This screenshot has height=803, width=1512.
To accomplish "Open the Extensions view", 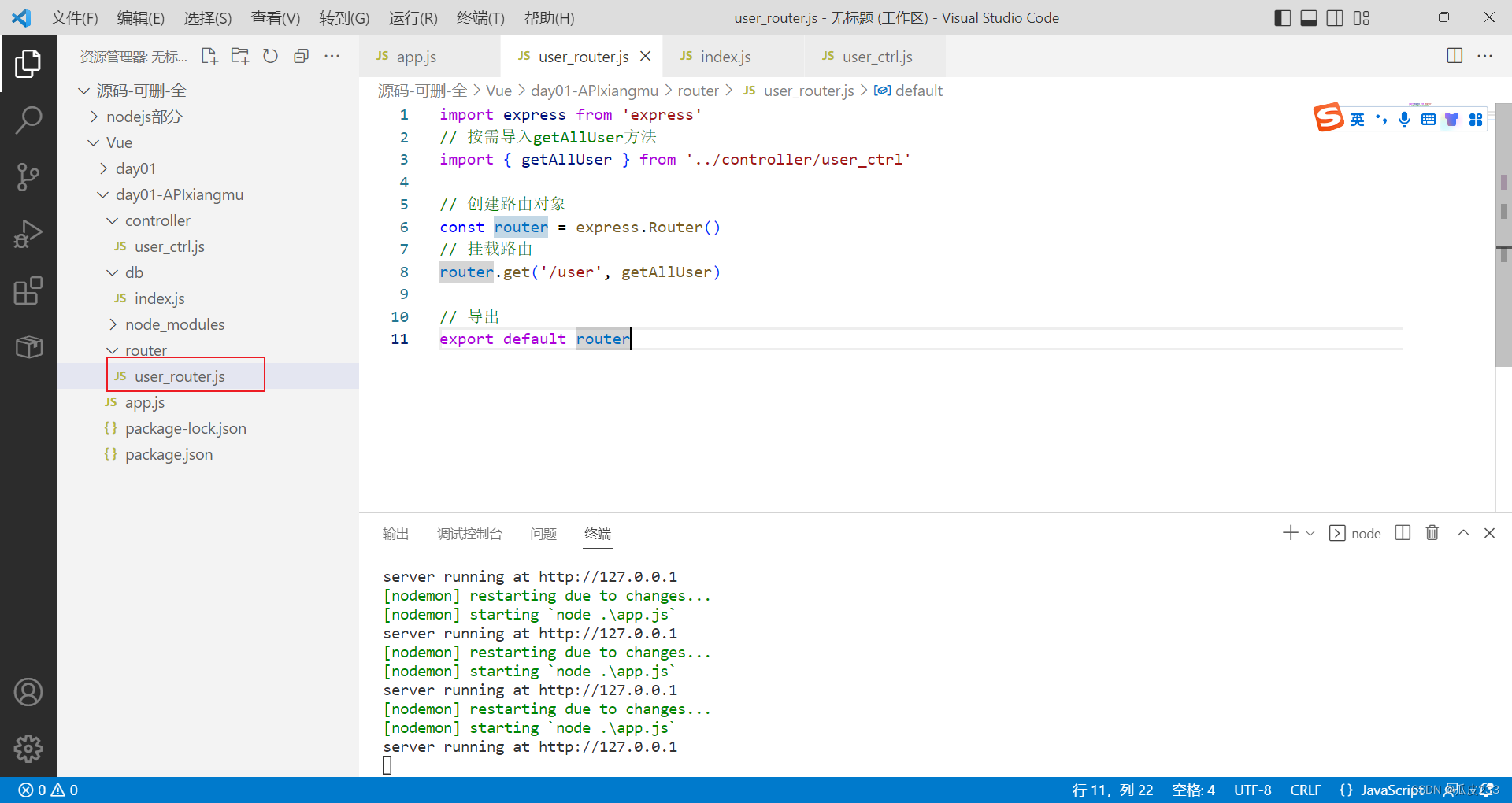I will pos(28,290).
